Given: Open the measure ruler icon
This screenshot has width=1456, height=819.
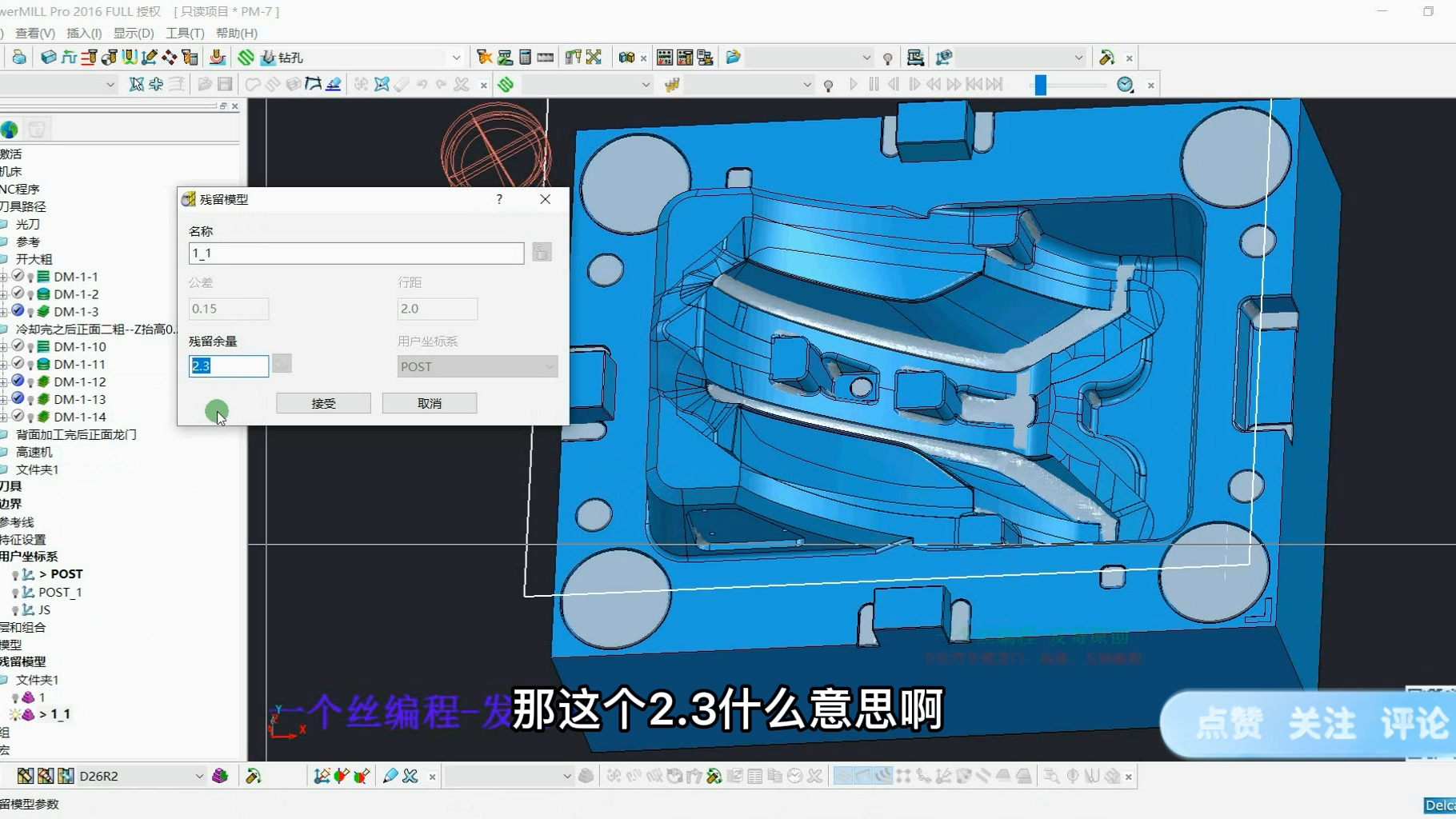Looking at the screenshot, I should coord(546,58).
